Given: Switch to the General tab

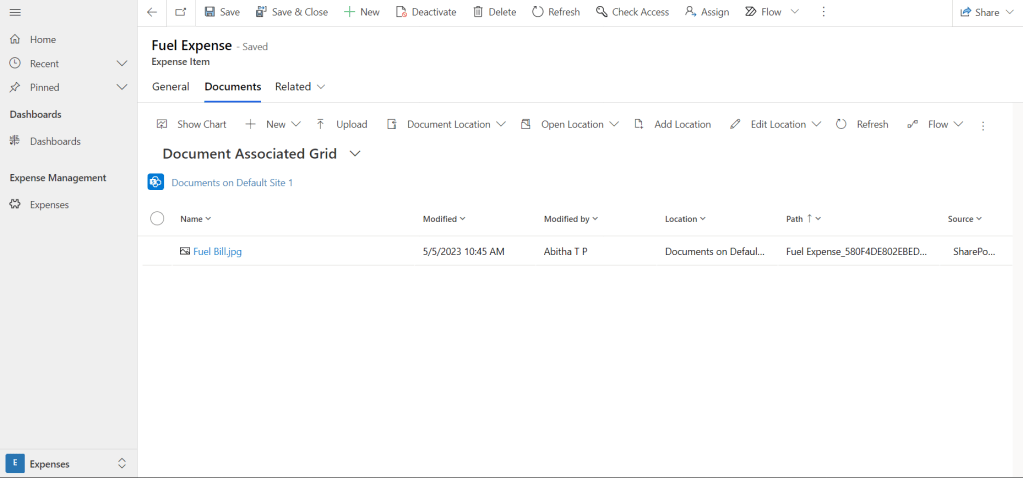Looking at the screenshot, I should click(x=170, y=87).
